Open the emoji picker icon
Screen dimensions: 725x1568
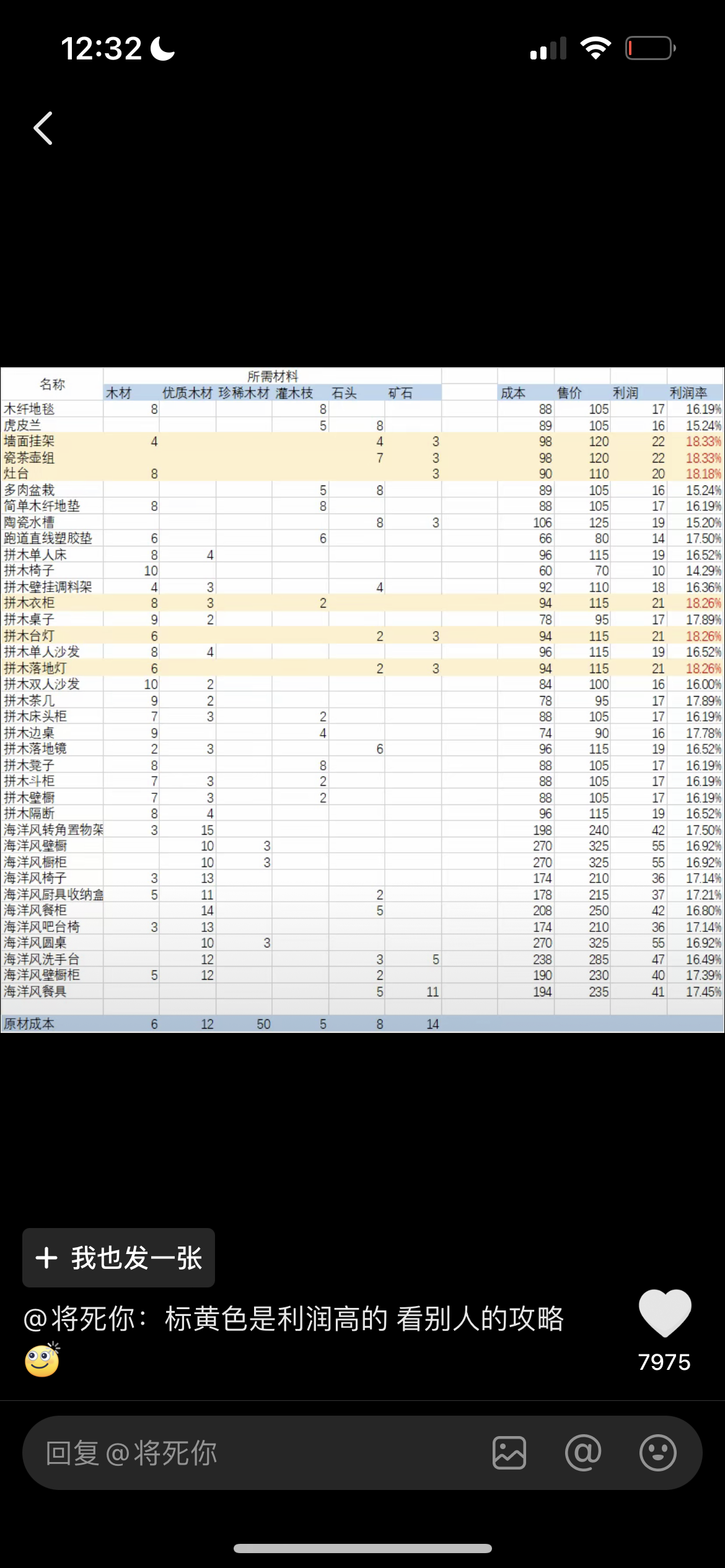(x=657, y=1453)
